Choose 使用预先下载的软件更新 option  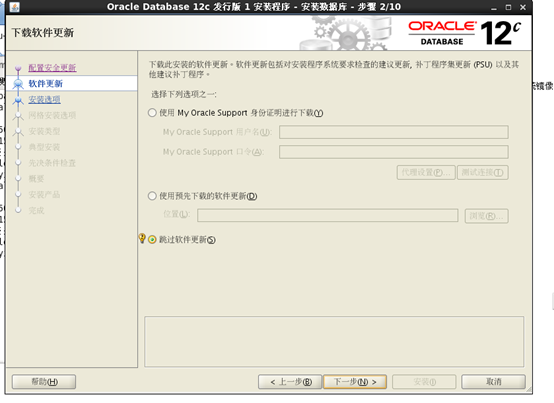tap(152, 196)
